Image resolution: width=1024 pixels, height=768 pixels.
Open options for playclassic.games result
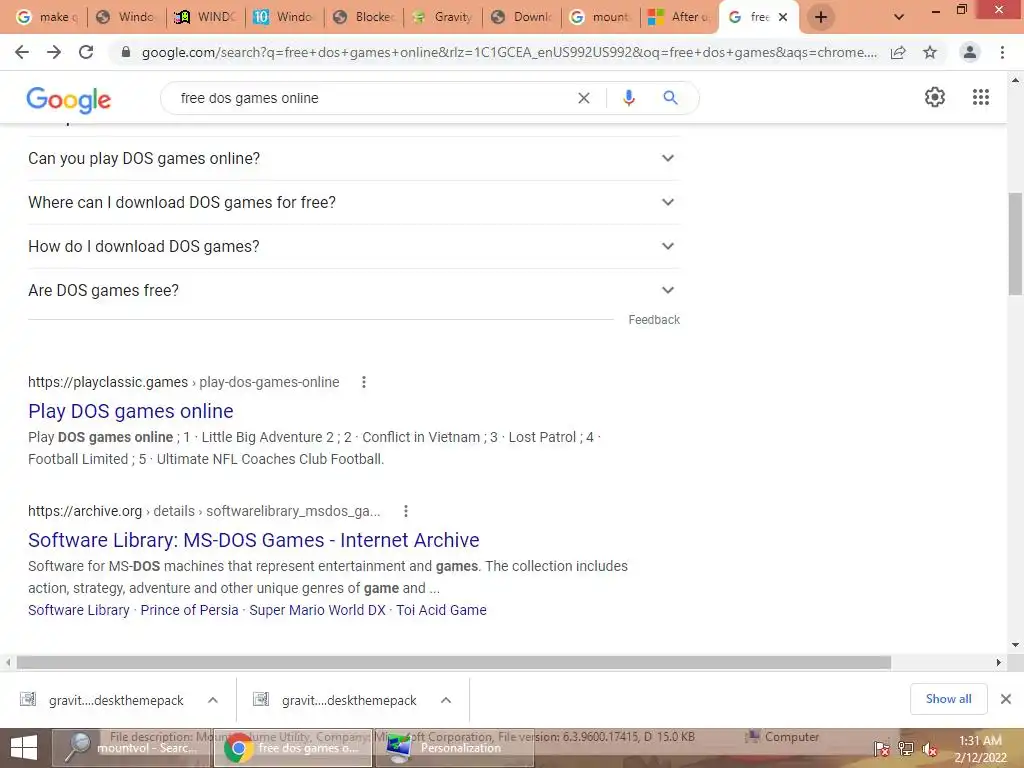364,382
